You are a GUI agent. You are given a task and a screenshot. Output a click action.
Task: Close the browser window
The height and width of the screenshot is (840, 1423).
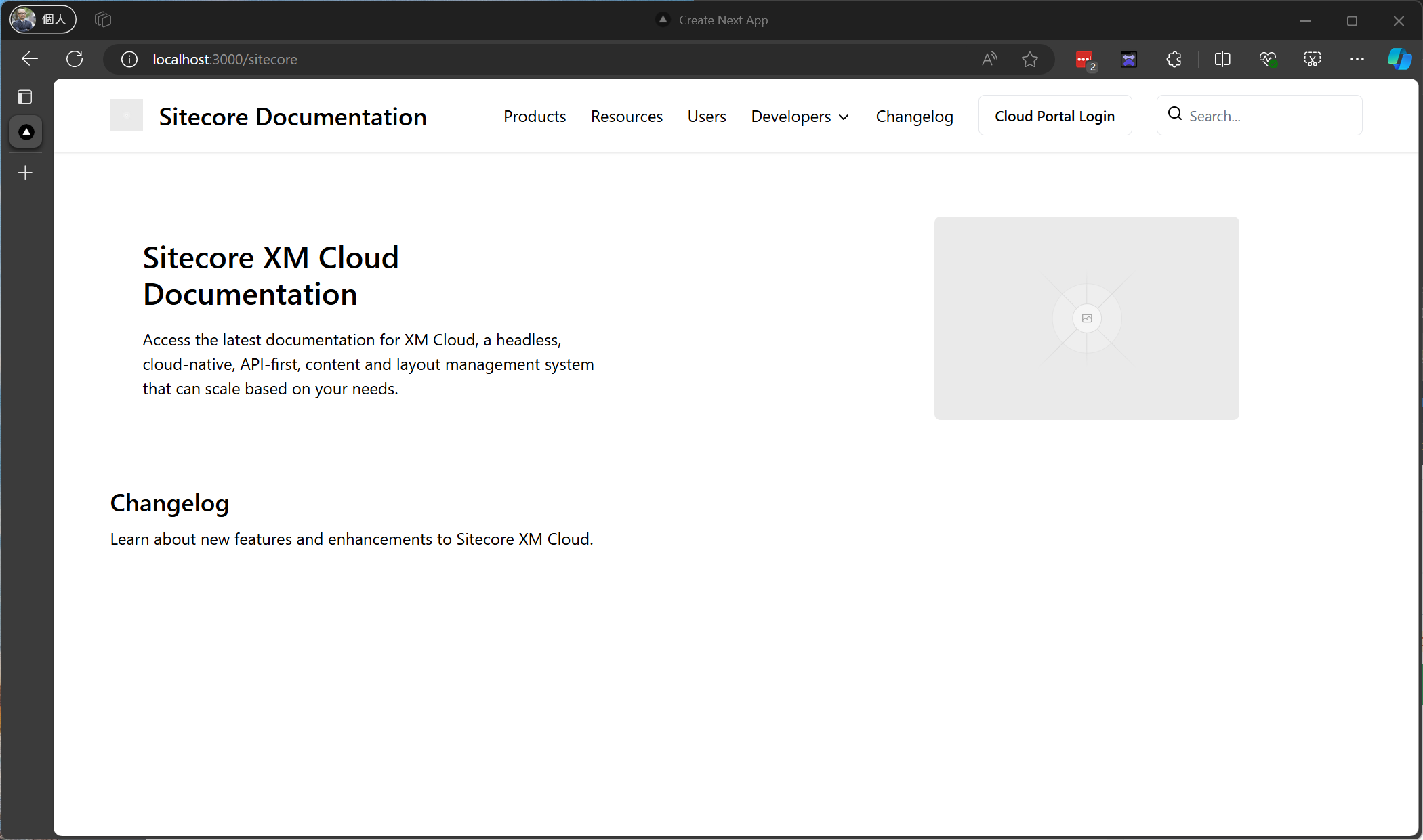pyautogui.click(x=1399, y=20)
